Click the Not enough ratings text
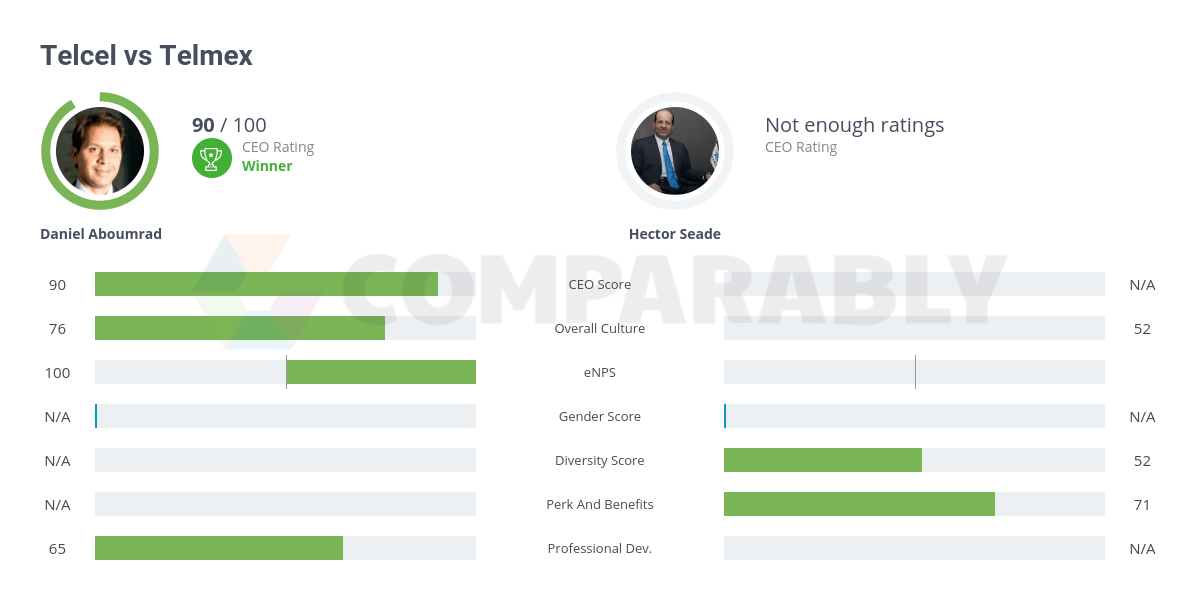This screenshot has width=1200, height=600. (854, 125)
